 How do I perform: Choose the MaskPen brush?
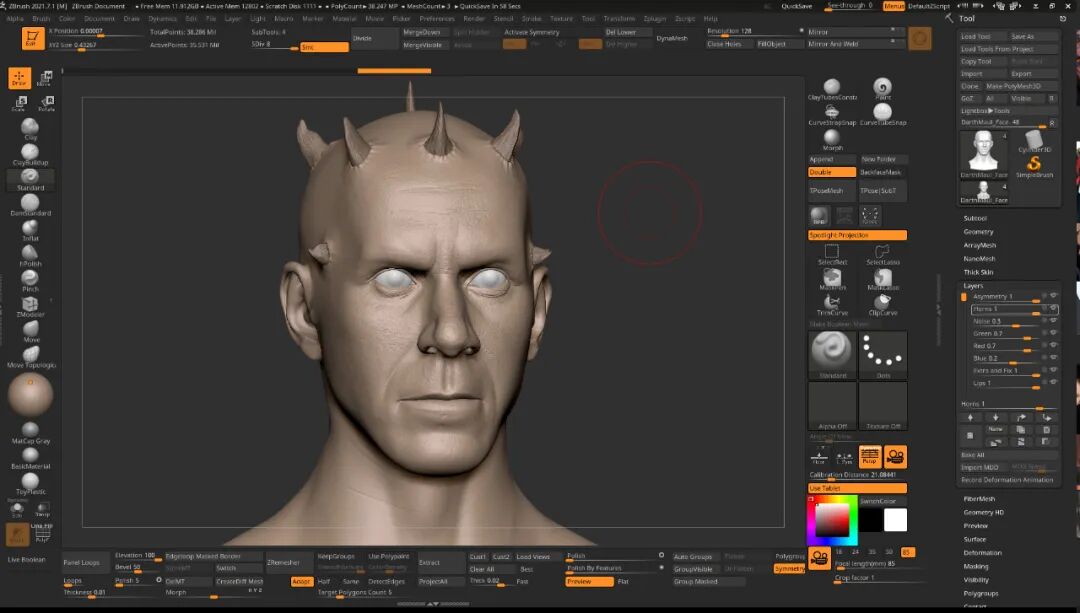(832, 280)
